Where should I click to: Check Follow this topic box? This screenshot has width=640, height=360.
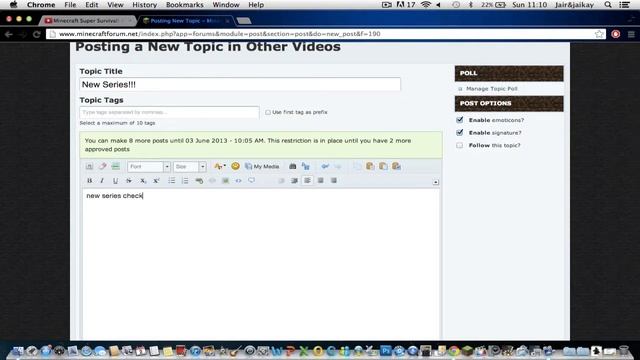pyautogui.click(x=460, y=145)
